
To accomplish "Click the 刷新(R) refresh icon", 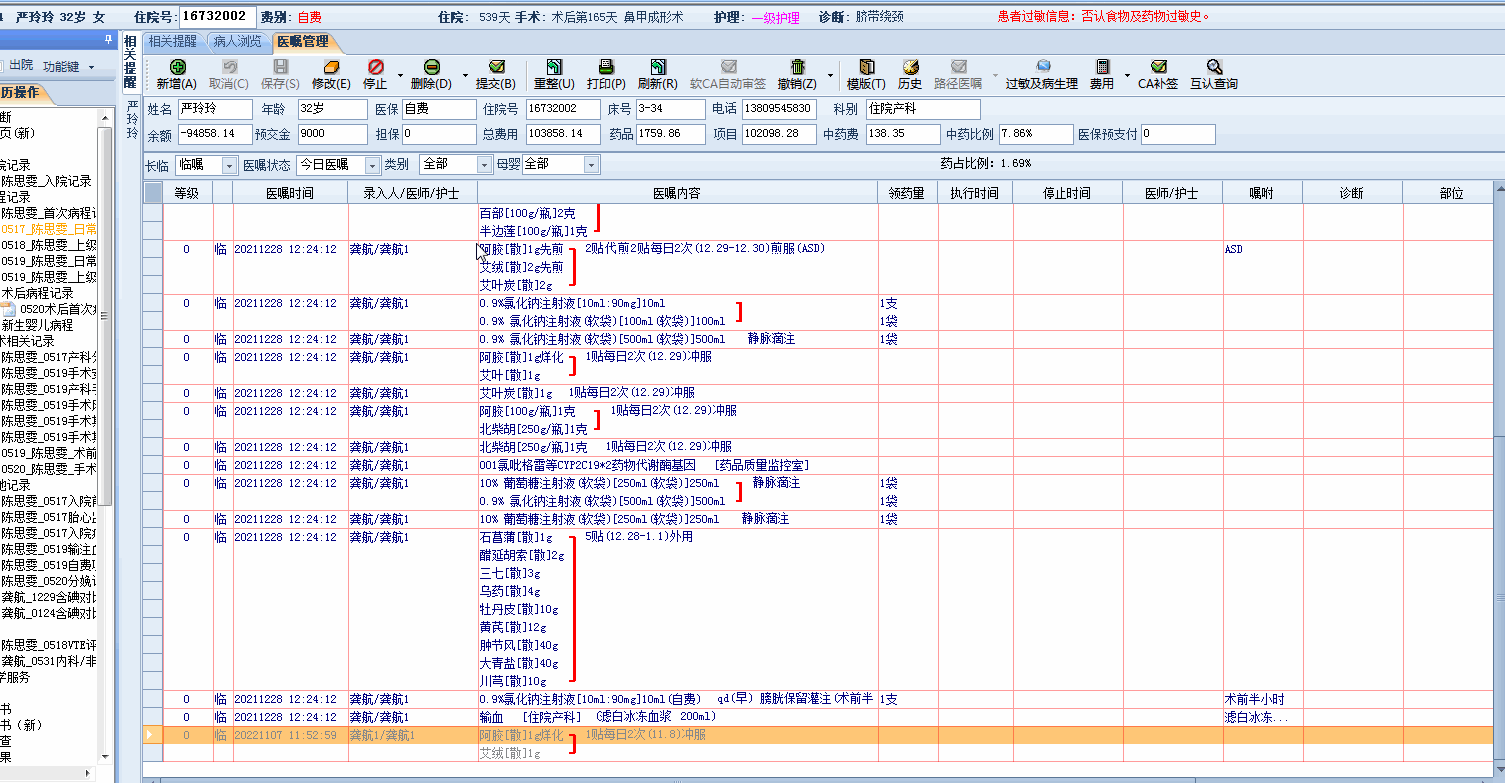I will click(657, 67).
